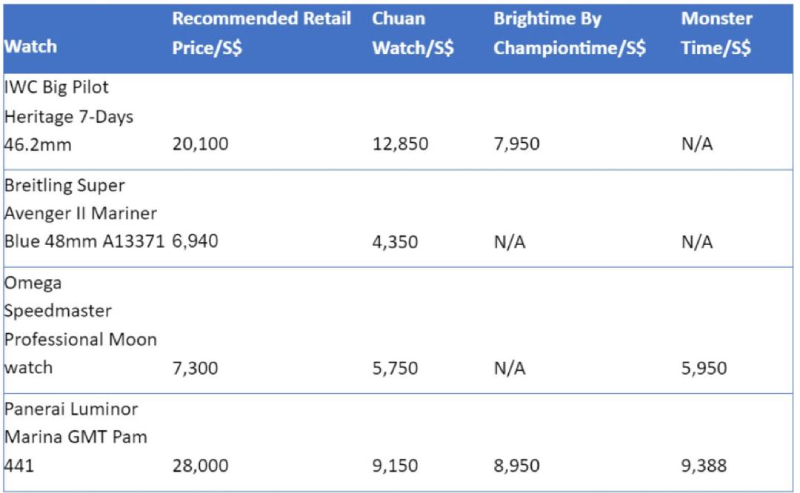The width and height of the screenshot is (800, 493).
Task: Select the Breitling Super Avenger II cell
Action: point(84,213)
